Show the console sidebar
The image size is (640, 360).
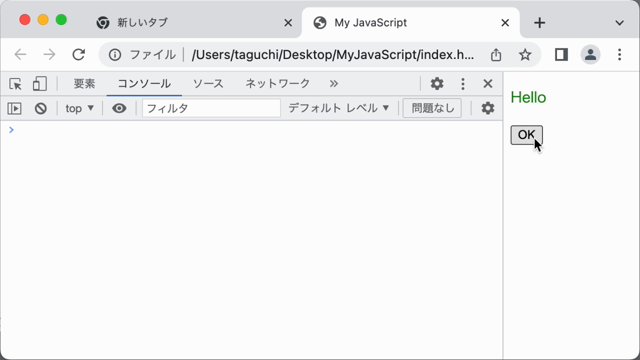14,108
